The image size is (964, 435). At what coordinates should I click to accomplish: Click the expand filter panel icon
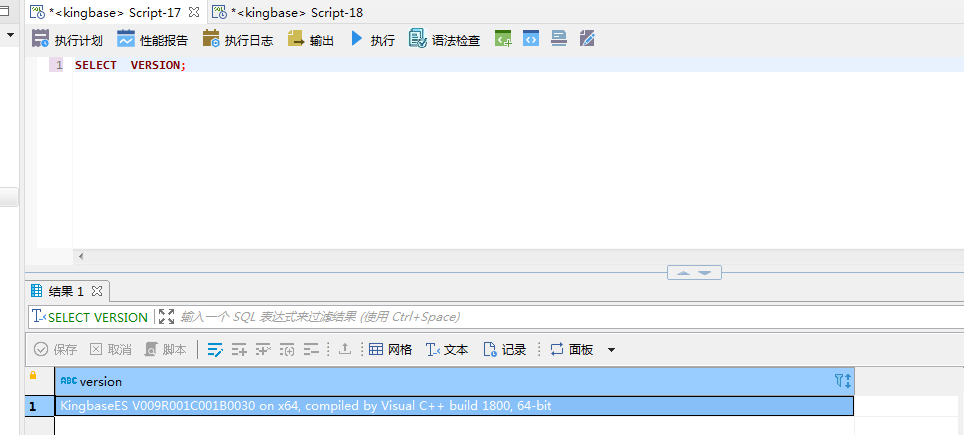[x=166, y=317]
